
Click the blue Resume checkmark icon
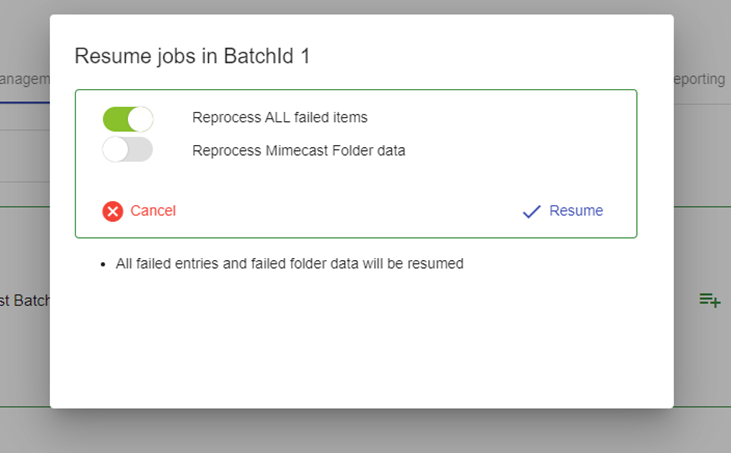click(x=532, y=211)
